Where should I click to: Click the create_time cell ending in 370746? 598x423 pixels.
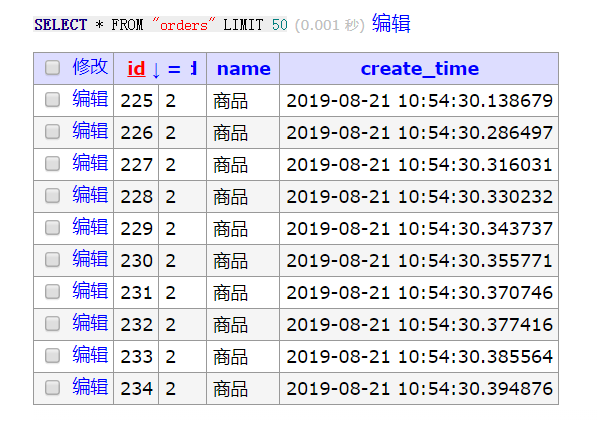419,293
